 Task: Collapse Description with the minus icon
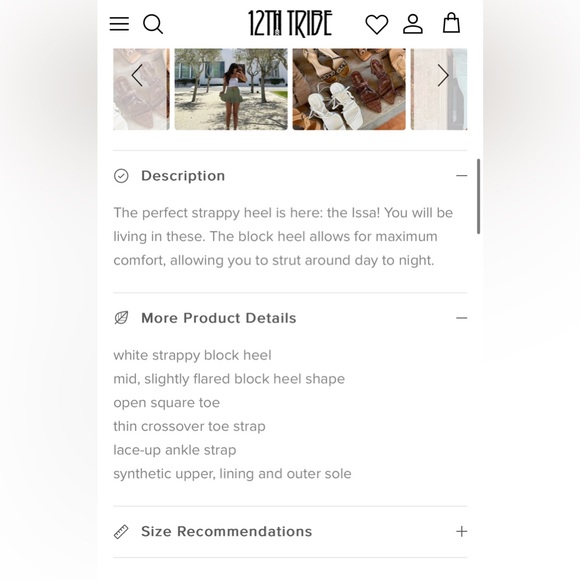point(461,176)
